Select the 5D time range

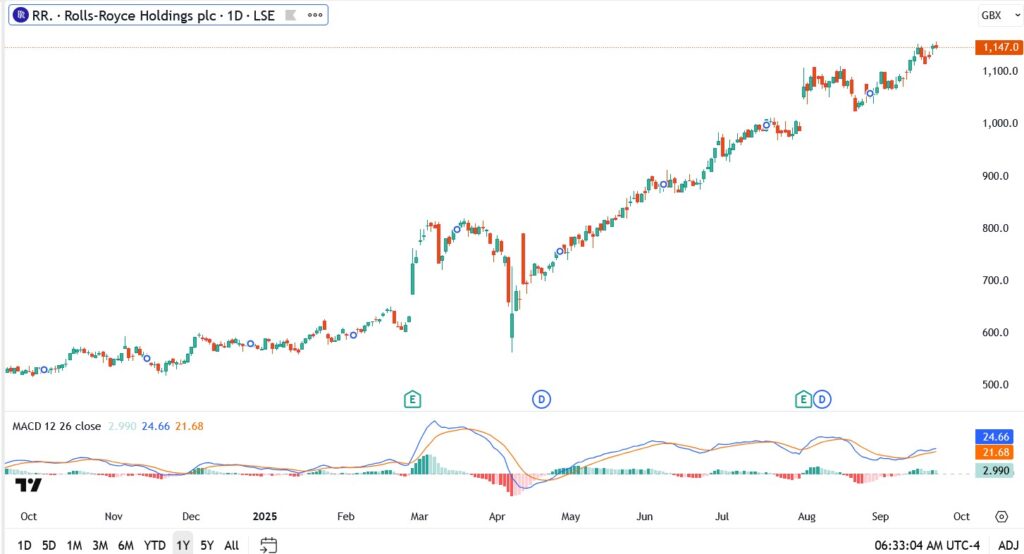coord(49,545)
